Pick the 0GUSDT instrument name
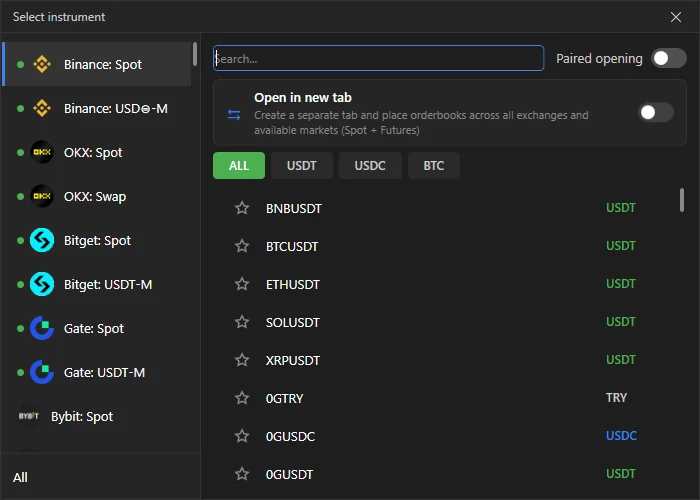700x500 pixels. pyautogui.click(x=289, y=474)
